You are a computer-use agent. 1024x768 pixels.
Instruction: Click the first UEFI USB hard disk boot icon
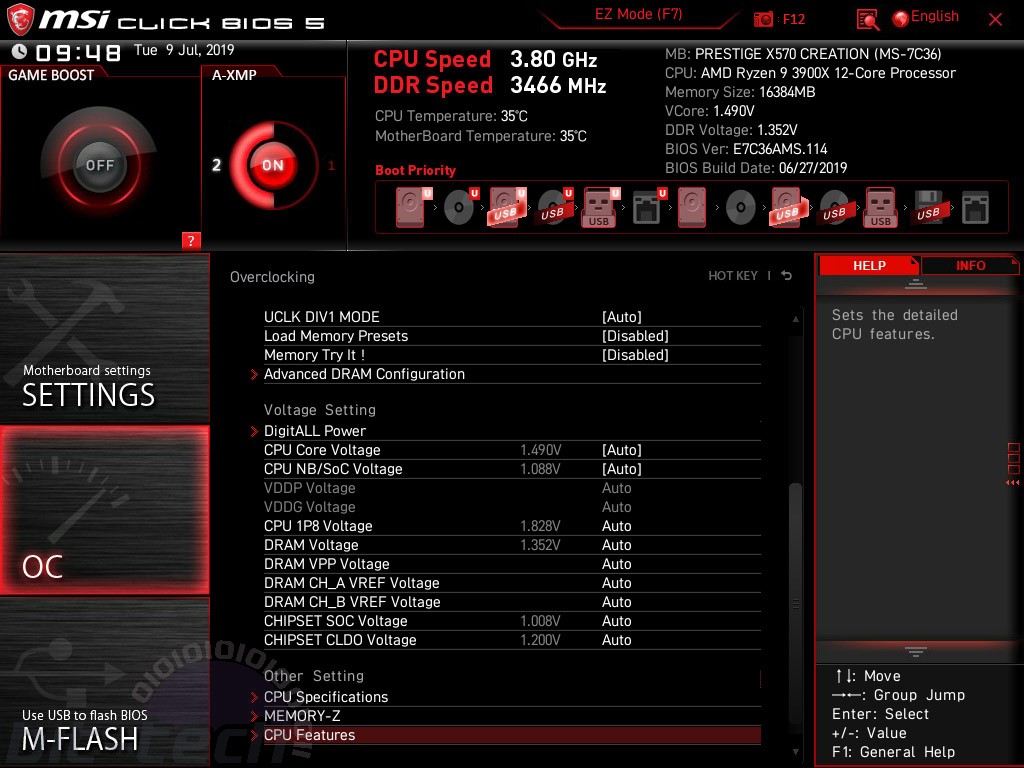507,208
